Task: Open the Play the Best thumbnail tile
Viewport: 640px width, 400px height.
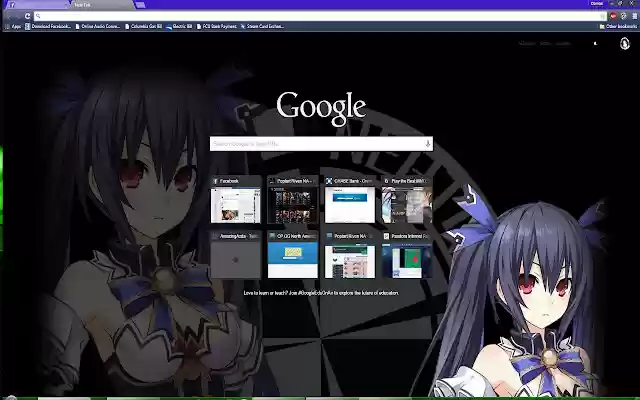Action: coord(407,200)
